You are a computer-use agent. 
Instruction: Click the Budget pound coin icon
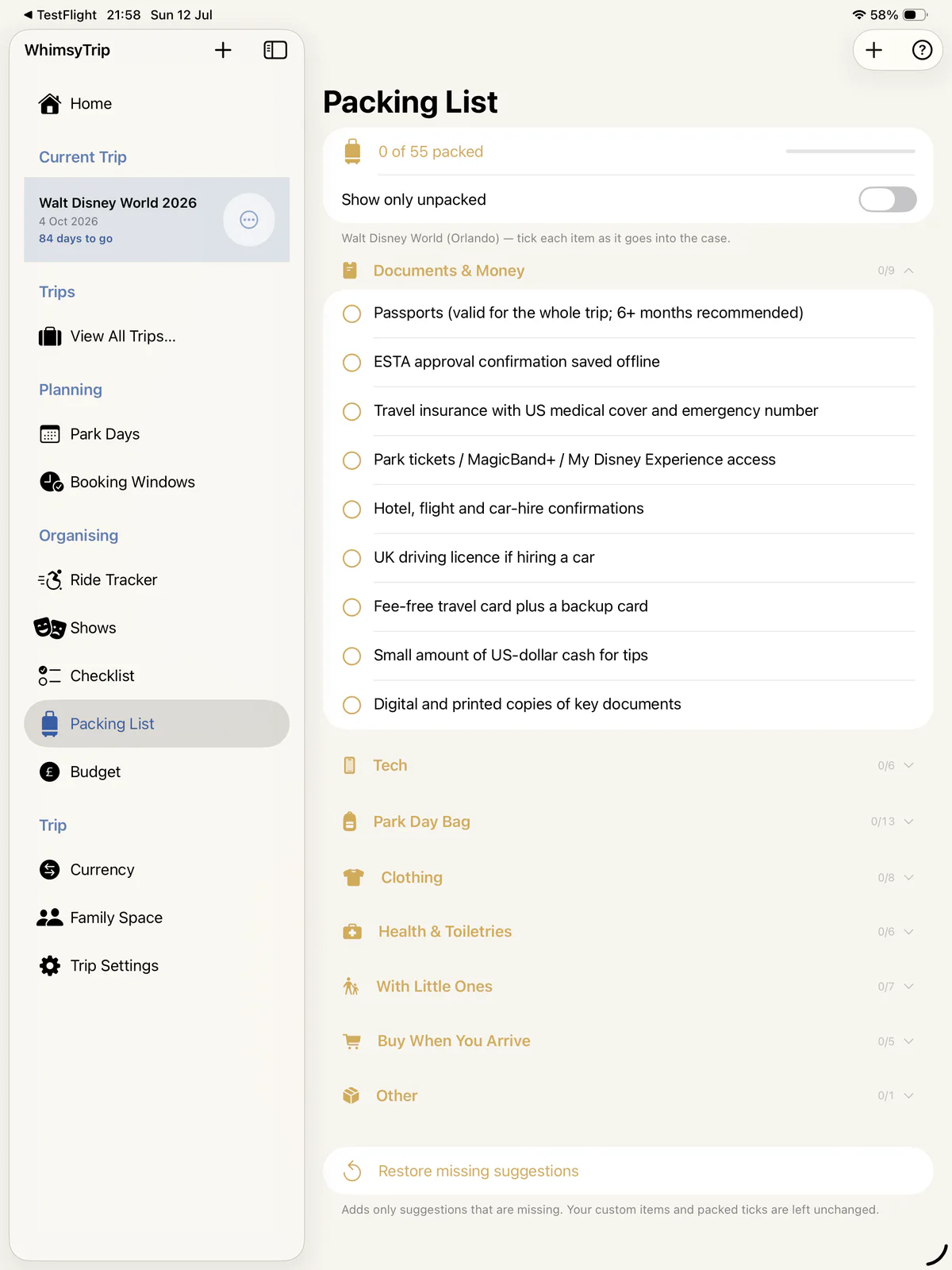pyautogui.click(x=50, y=772)
